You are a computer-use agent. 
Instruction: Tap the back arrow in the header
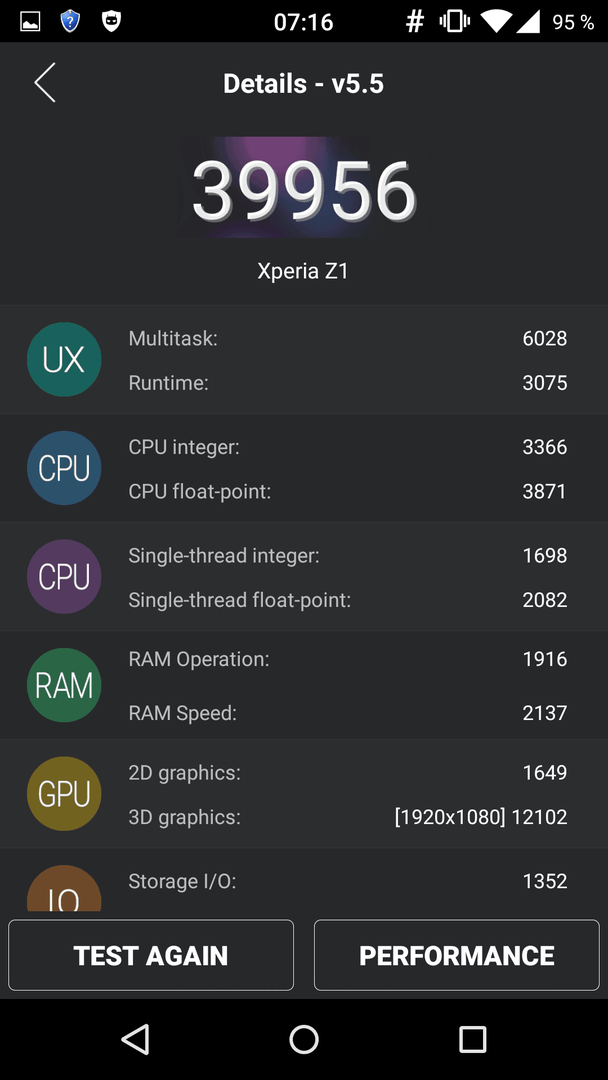pos(45,83)
